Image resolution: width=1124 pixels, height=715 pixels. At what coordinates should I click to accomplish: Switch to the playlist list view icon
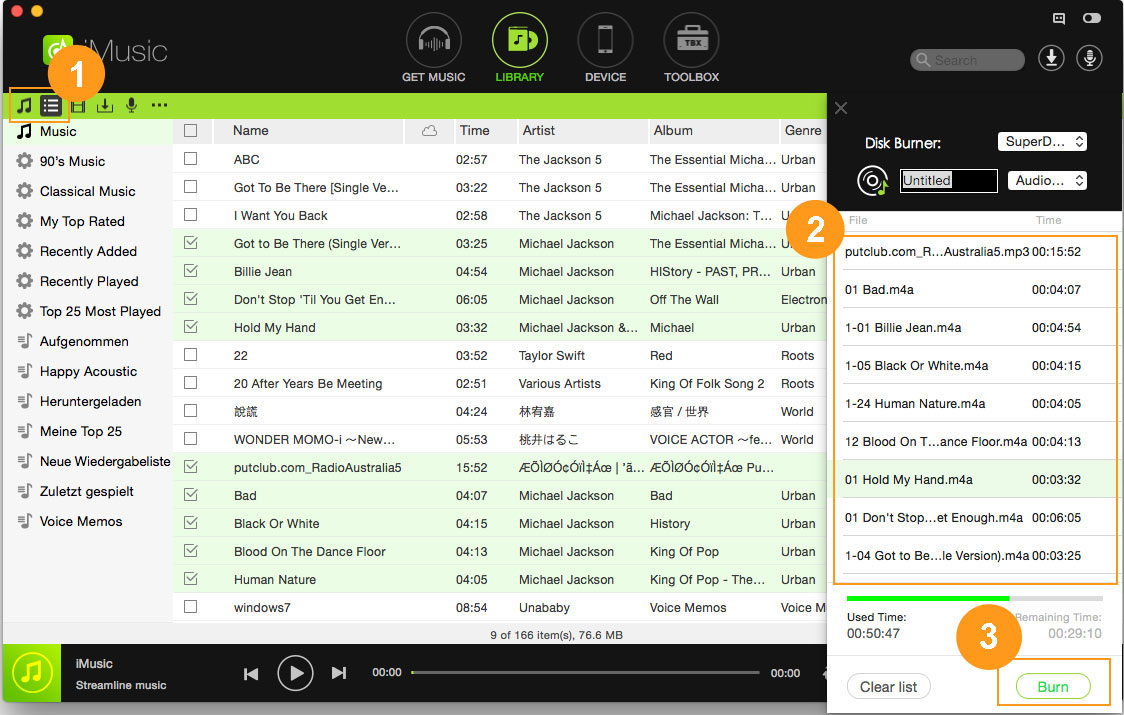click(x=51, y=106)
